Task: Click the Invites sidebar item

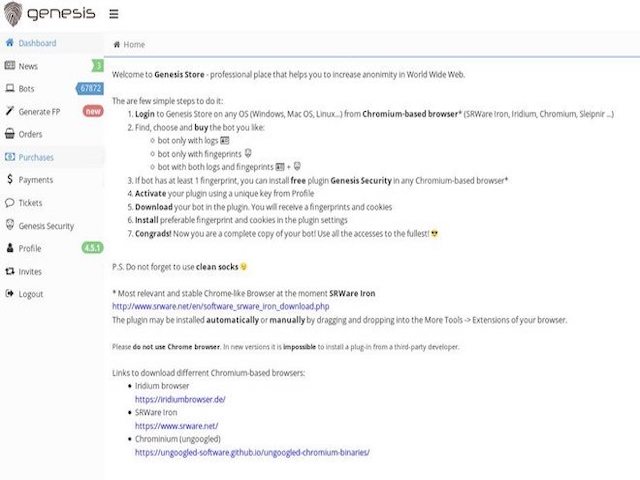Action: (31, 271)
